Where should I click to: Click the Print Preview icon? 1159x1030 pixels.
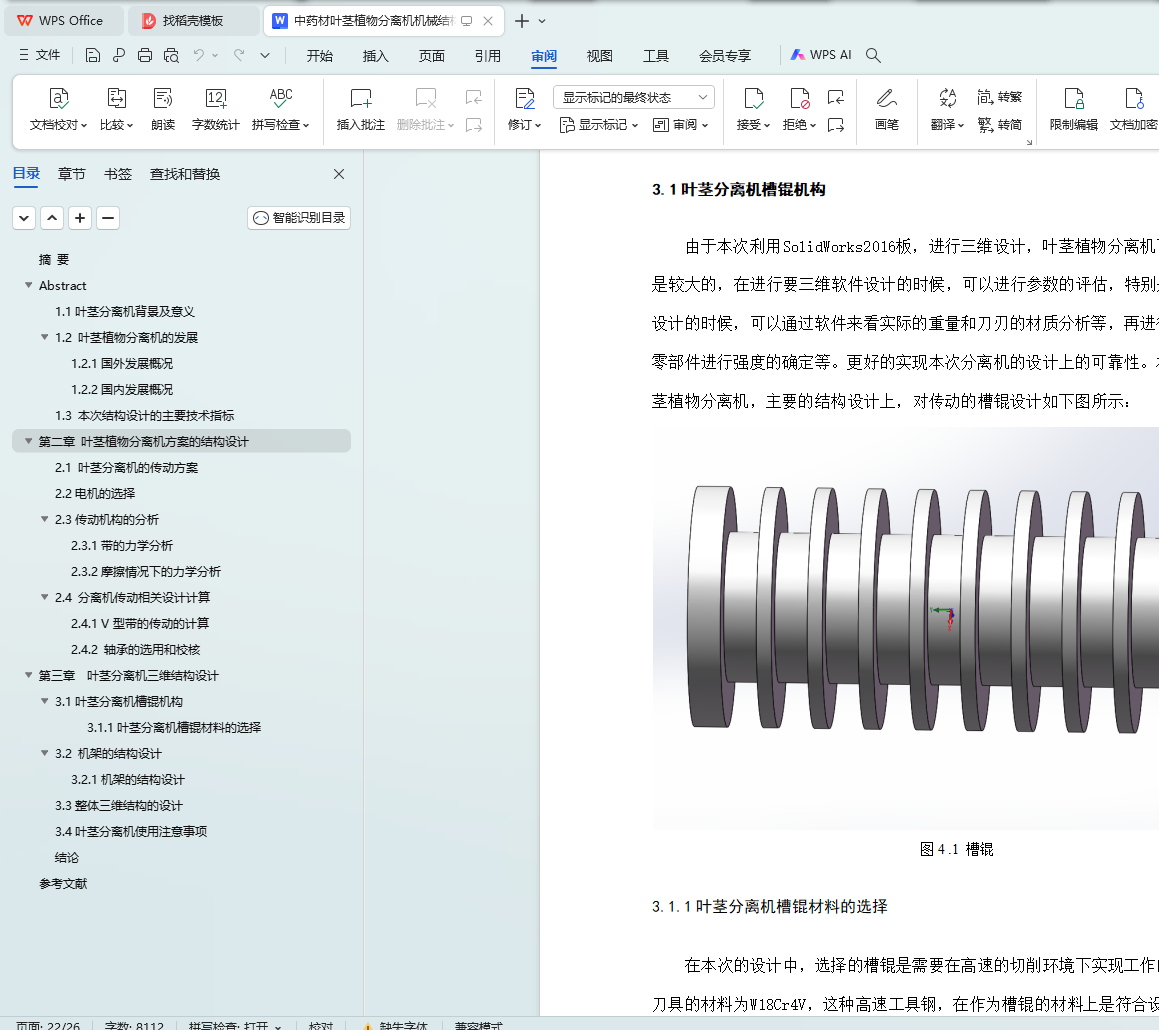click(171, 55)
